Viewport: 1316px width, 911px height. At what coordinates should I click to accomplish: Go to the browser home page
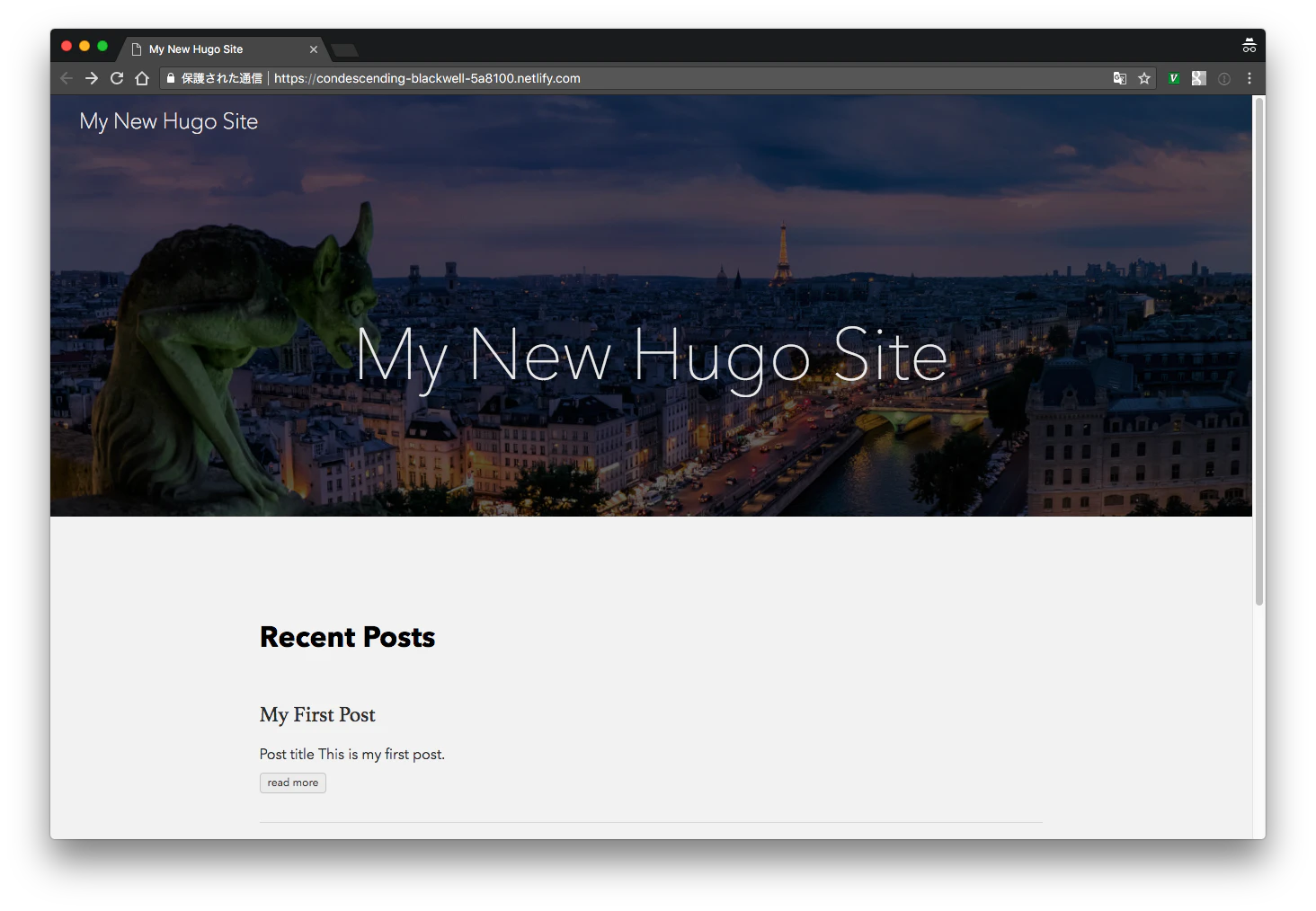[142, 78]
